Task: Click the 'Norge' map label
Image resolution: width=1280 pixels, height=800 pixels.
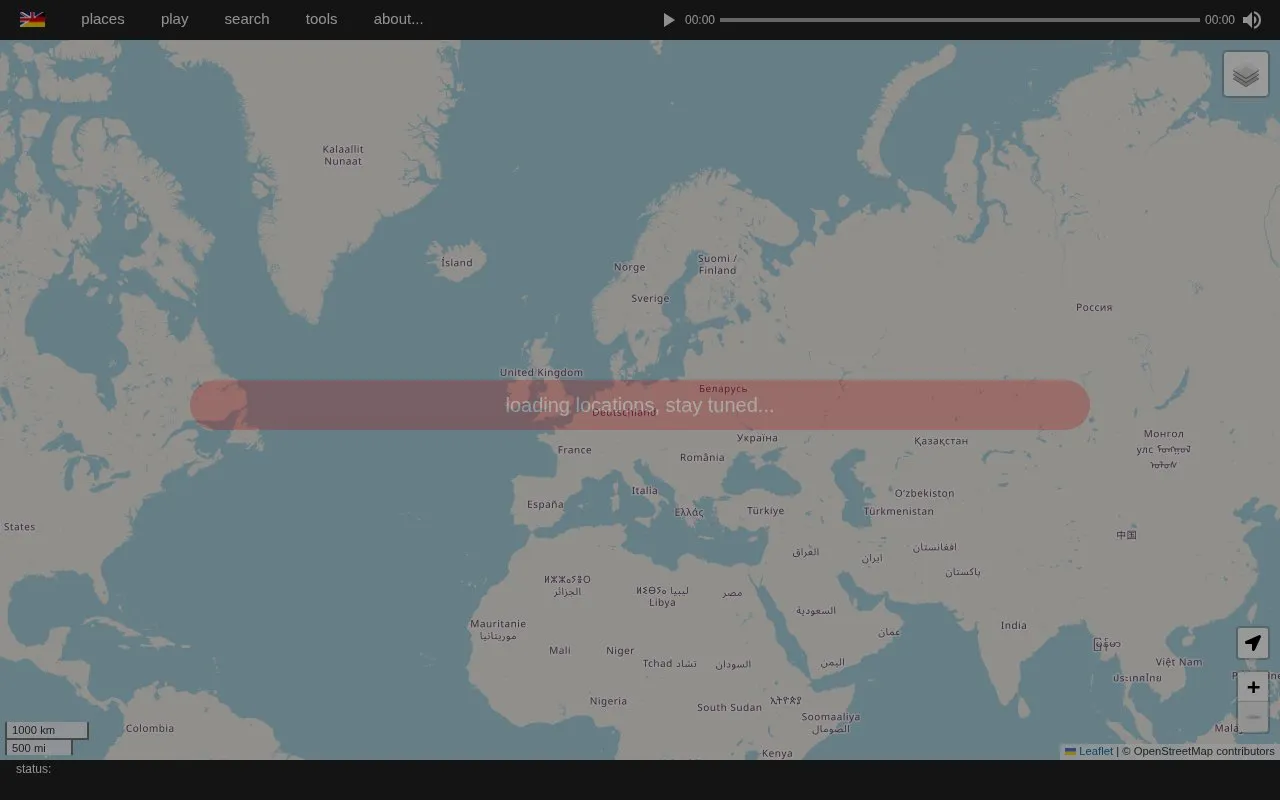Action: [x=630, y=267]
